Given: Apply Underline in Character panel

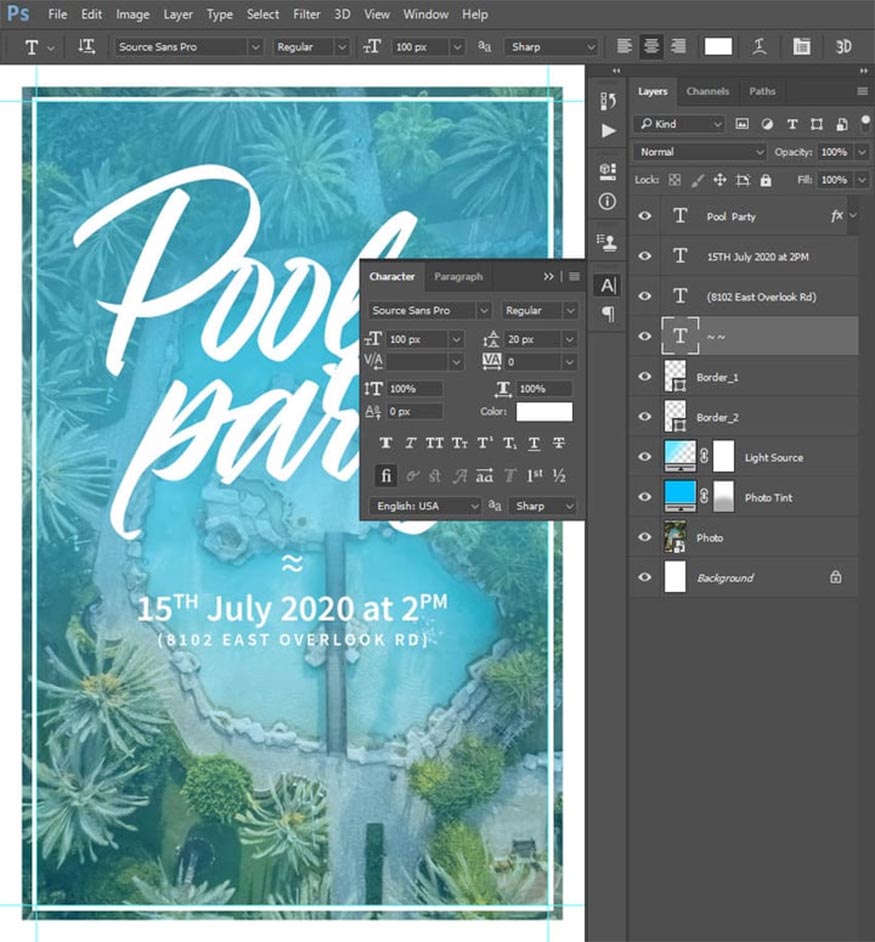Looking at the screenshot, I should coord(534,443).
